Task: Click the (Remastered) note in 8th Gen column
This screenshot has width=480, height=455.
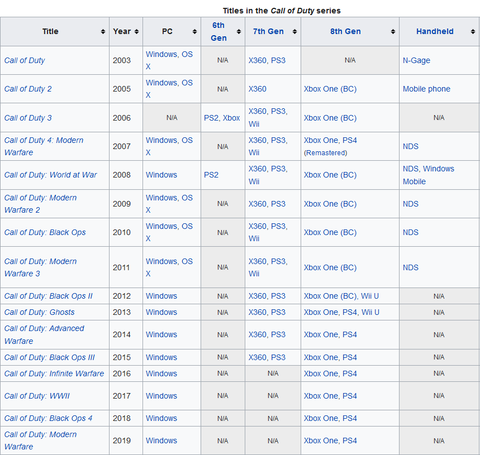Action: tap(325, 153)
